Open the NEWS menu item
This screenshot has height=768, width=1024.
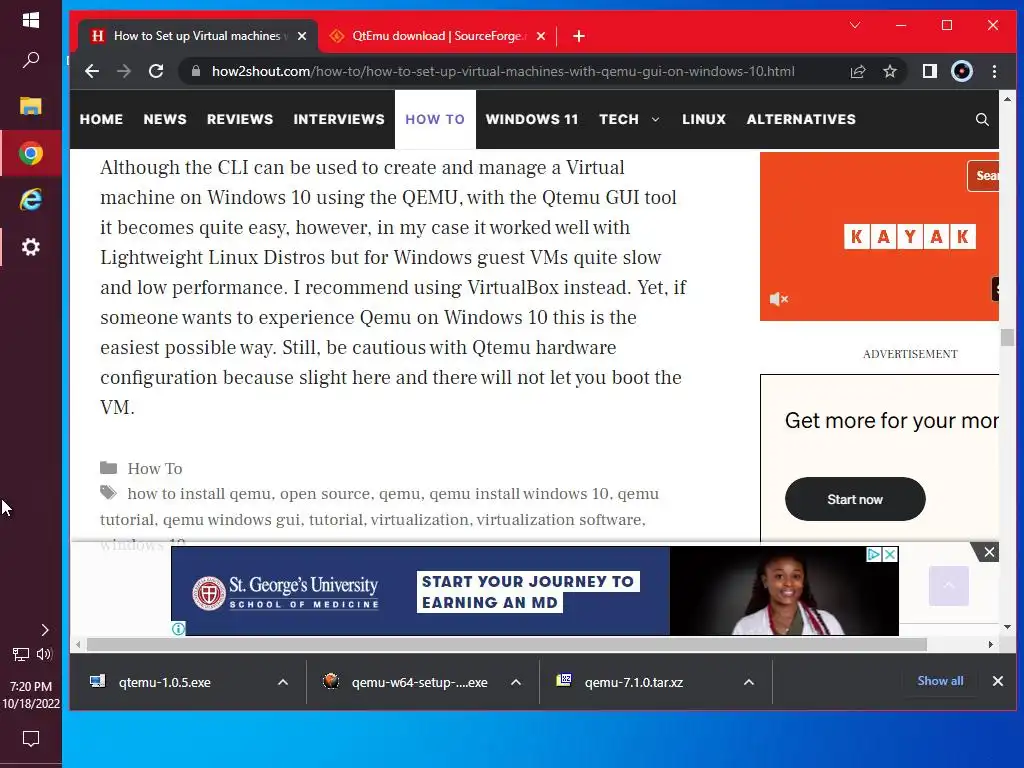pyautogui.click(x=165, y=120)
